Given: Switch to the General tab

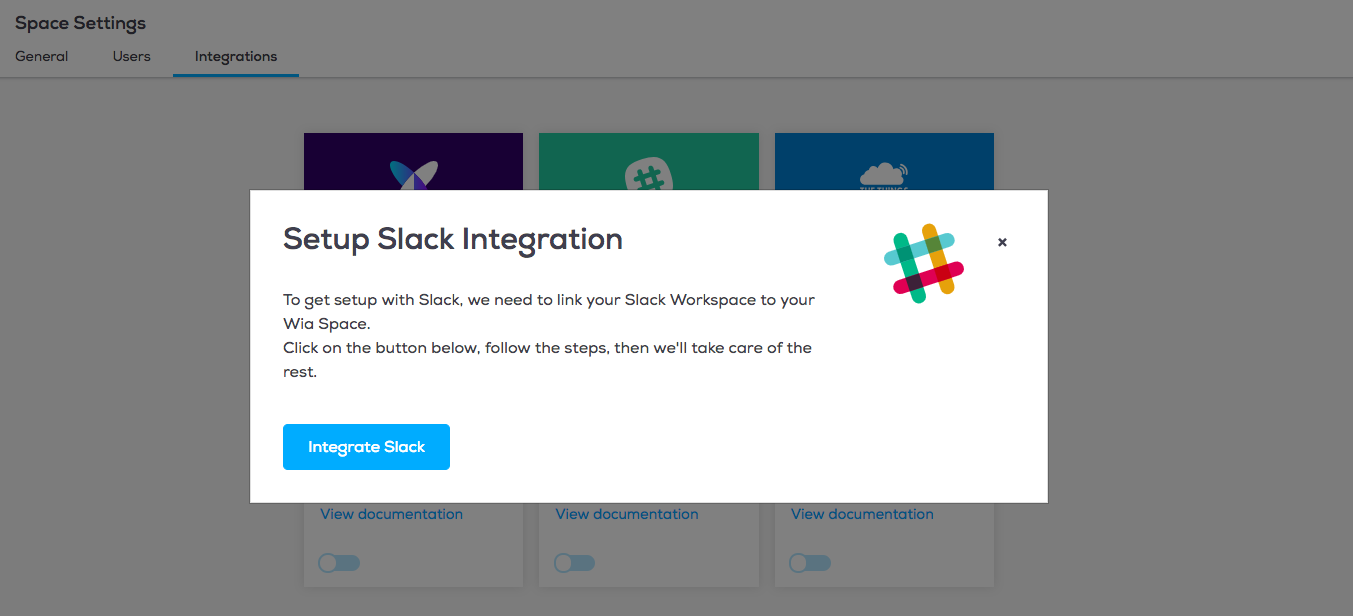Looking at the screenshot, I should 42,56.
